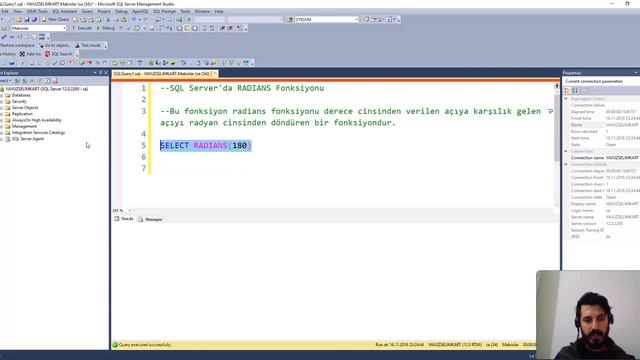Image resolution: width=640 pixels, height=360 pixels.
Task: Expand the Security folder
Action: (x=2, y=101)
